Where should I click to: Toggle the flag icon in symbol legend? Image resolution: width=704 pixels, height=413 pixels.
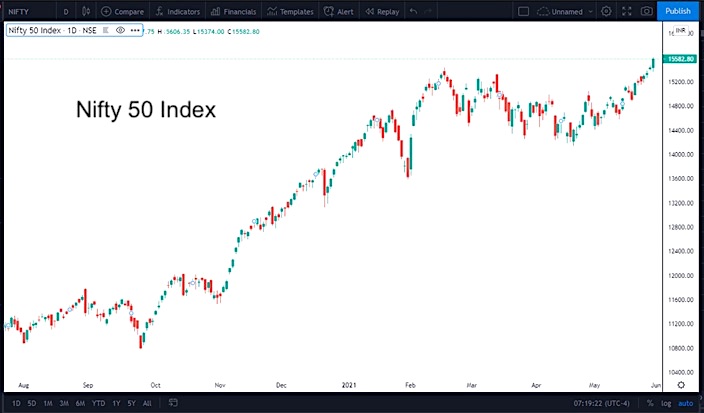tap(106, 30)
